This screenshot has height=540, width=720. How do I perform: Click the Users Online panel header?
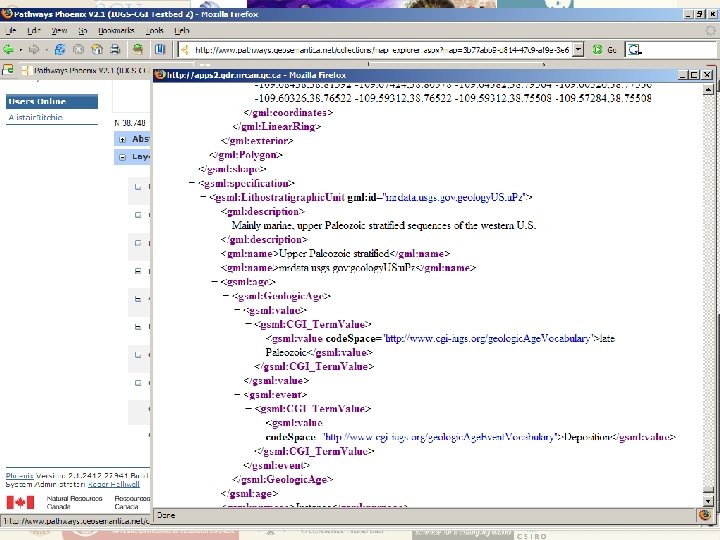pyautogui.click(x=52, y=101)
